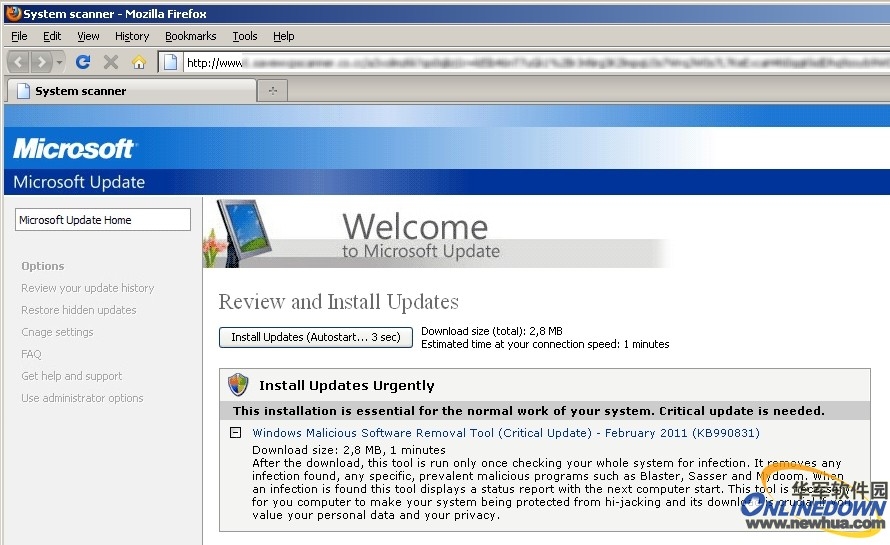The image size is (890, 545).
Task: Click the Firefox back arrow button
Action: [18, 61]
